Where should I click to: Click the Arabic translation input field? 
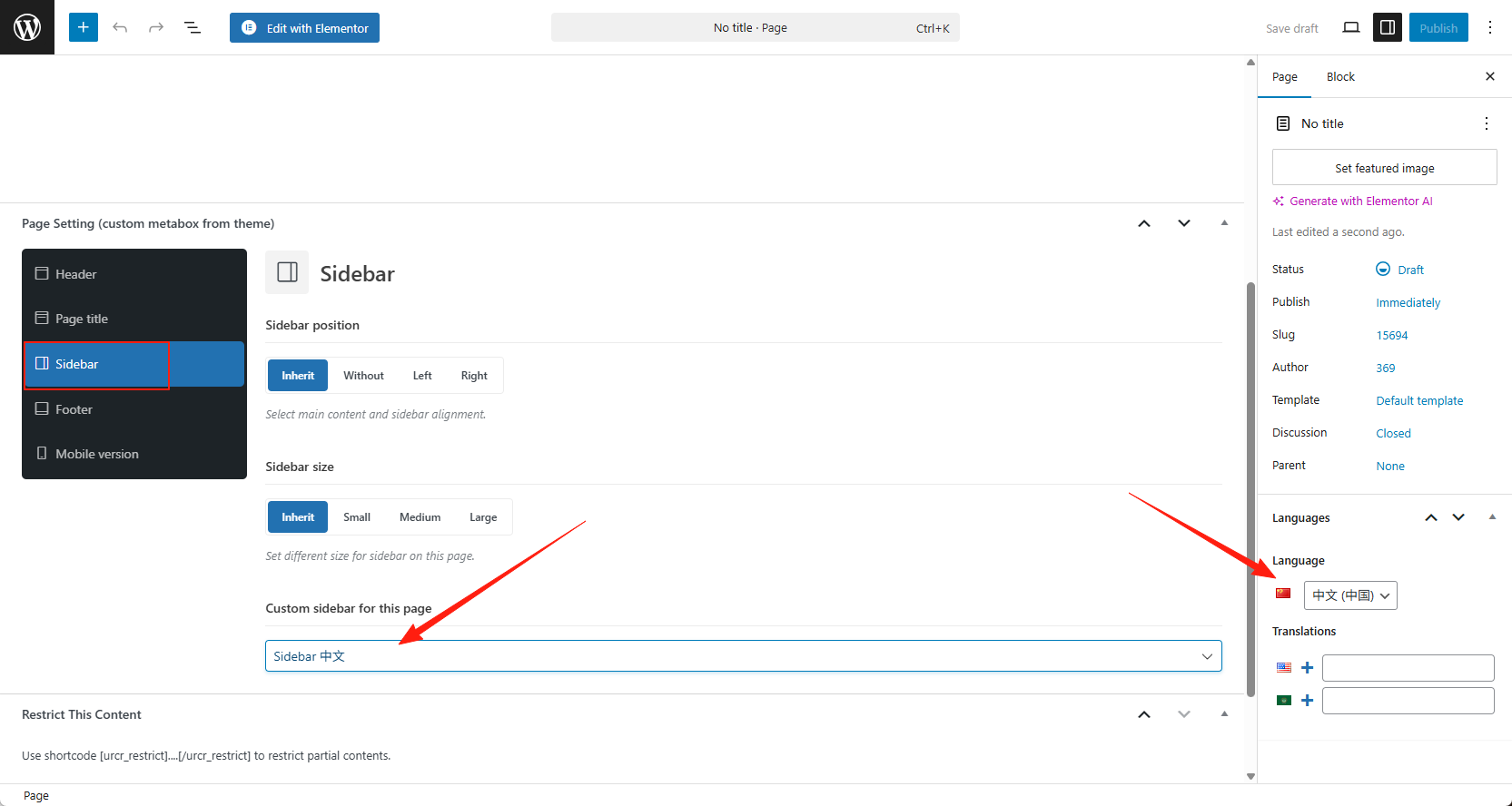pyautogui.click(x=1408, y=701)
